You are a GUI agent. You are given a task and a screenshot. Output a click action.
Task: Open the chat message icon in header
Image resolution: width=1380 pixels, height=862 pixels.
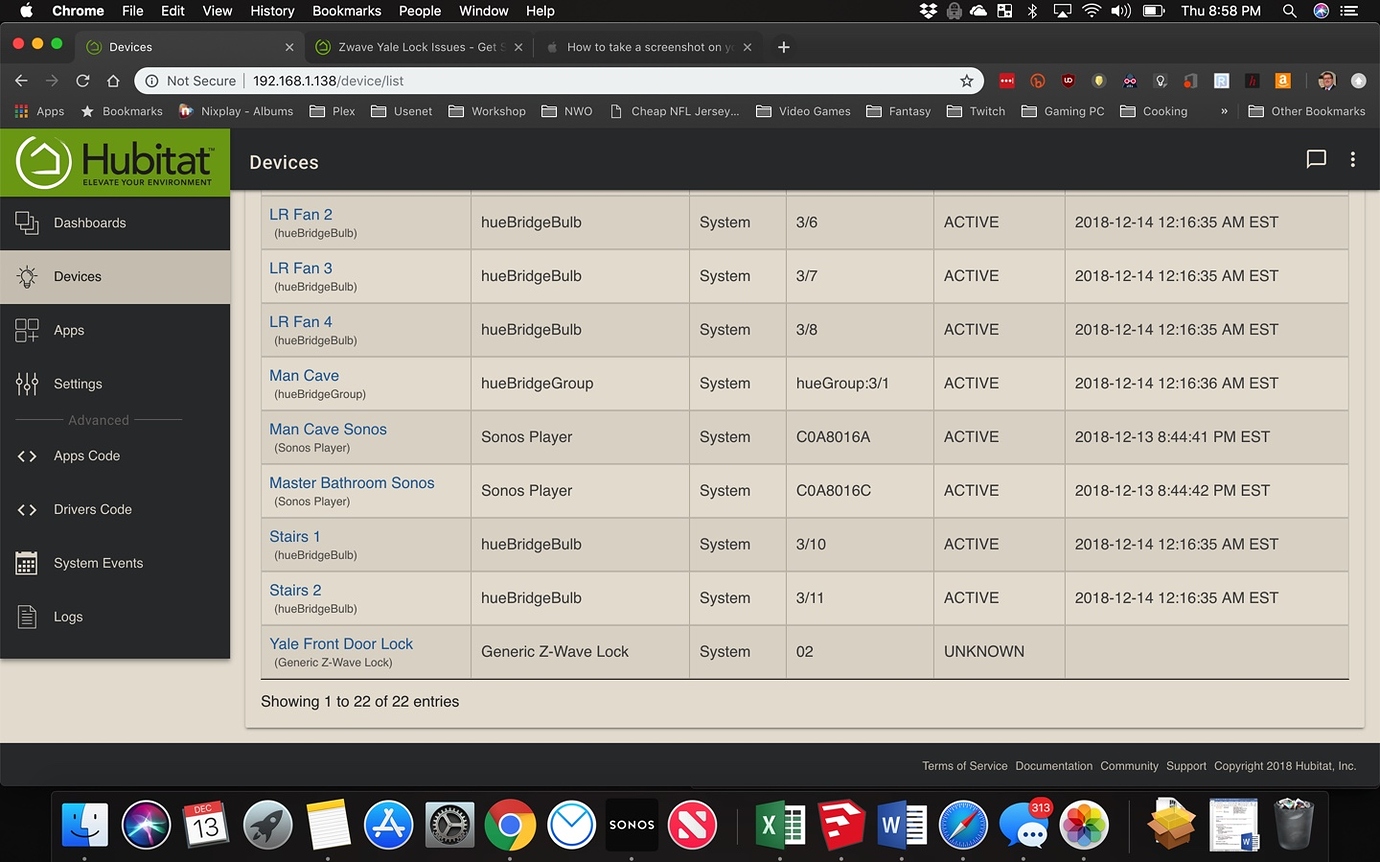click(x=1316, y=160)
